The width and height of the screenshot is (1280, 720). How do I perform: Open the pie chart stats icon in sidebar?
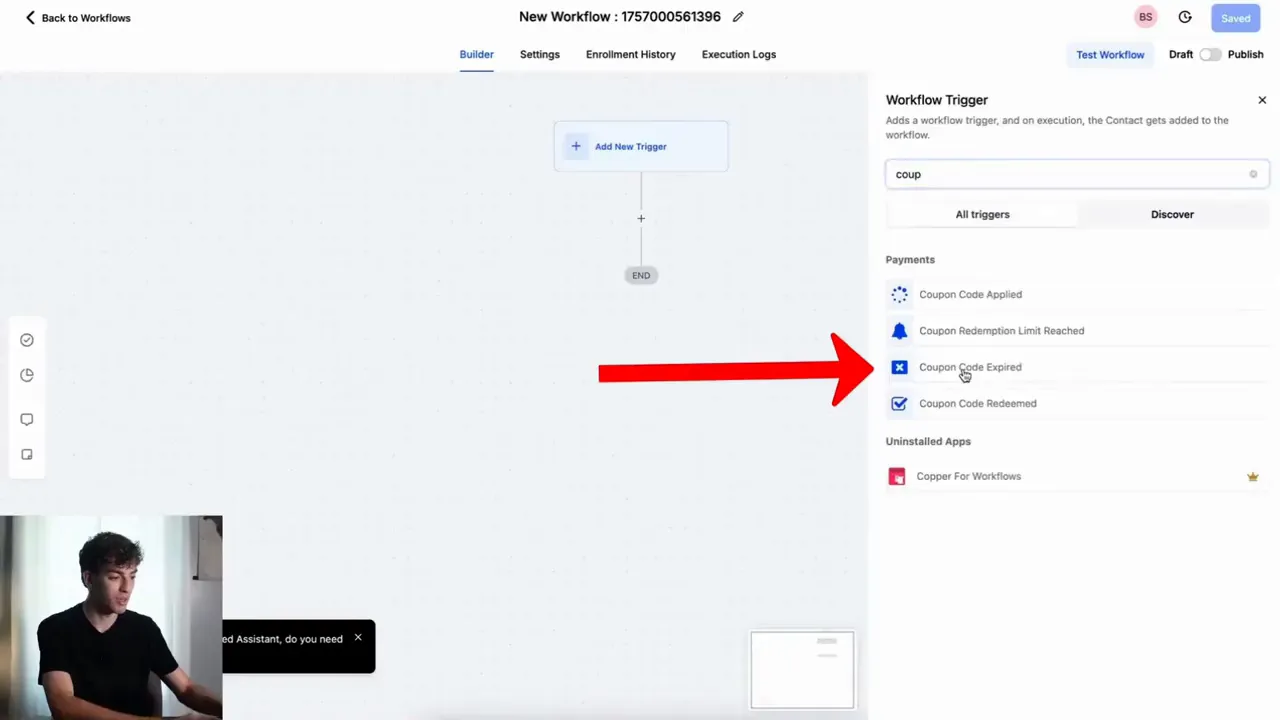click(x=27, y=375)
